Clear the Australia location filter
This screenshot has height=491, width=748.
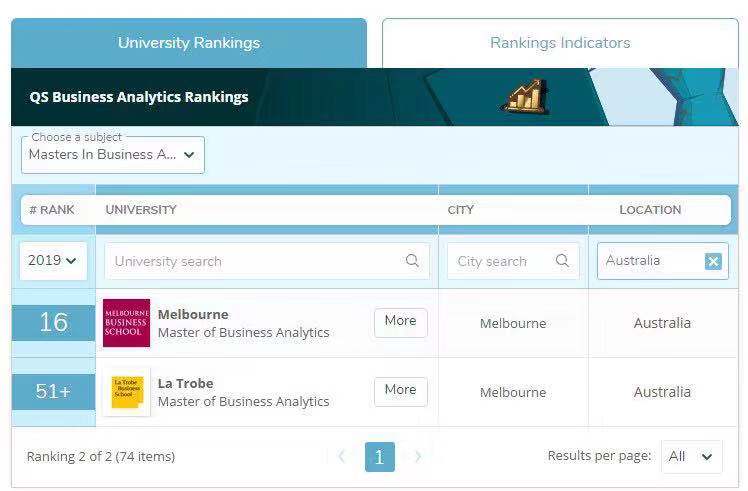713,261
